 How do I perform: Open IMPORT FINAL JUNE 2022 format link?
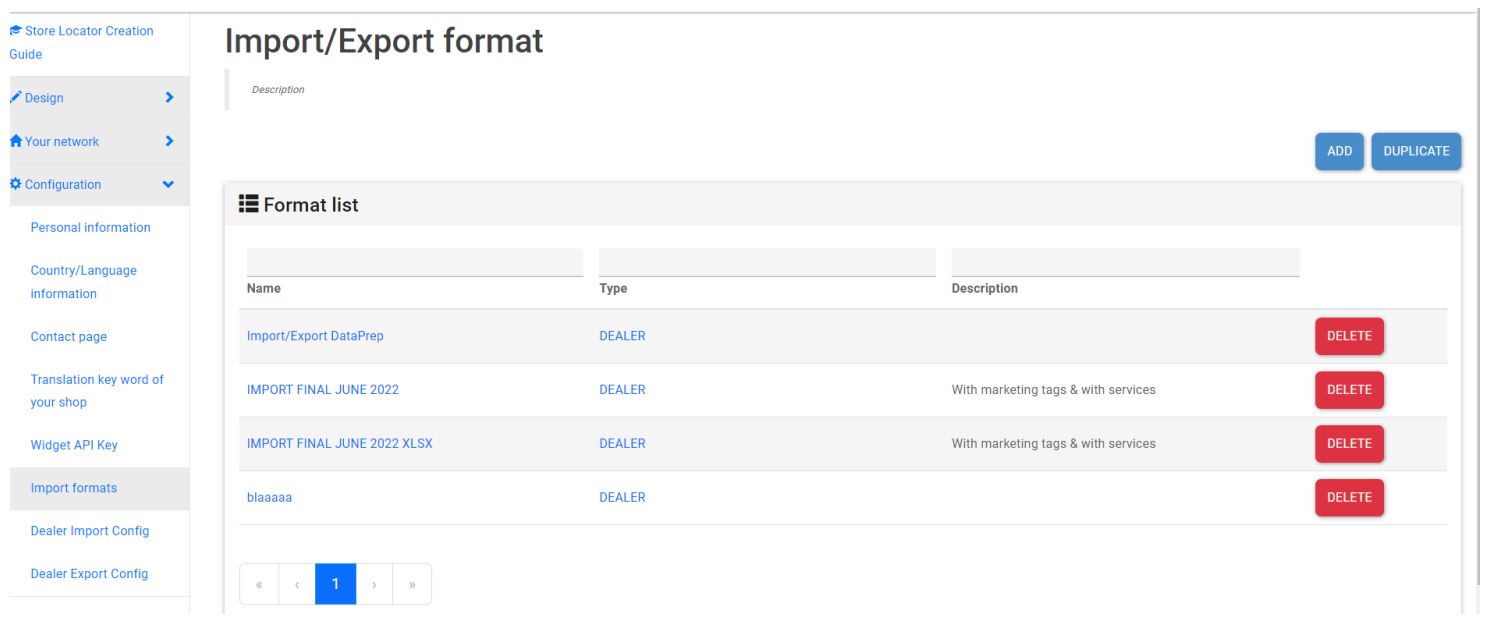point(323,390)
